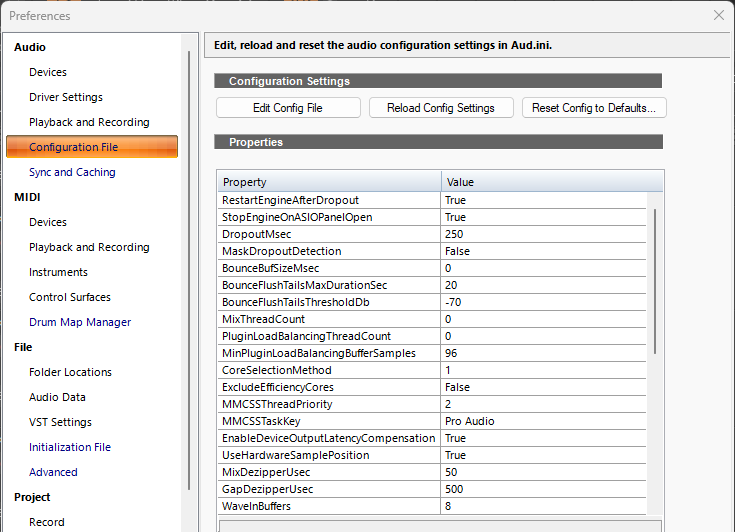
Task: Close the Preferences dialog
Action: point(719,15)
